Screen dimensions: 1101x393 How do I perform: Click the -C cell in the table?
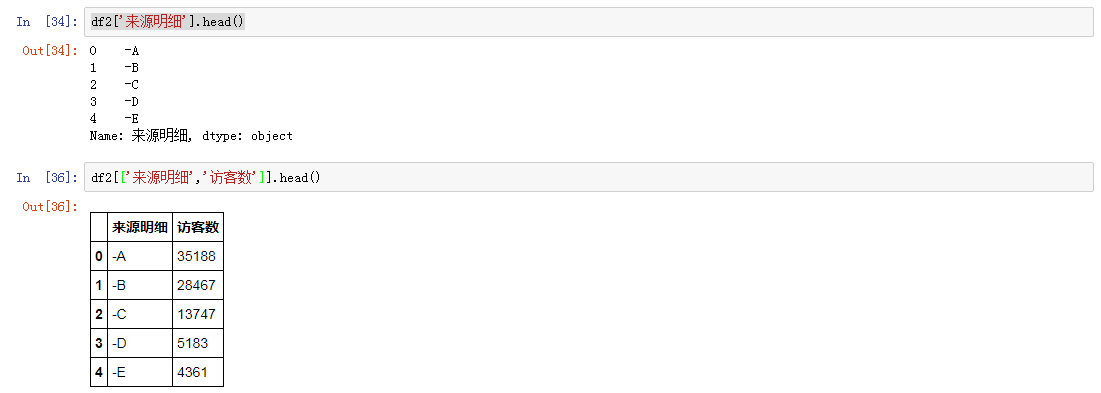pos(140,314)
